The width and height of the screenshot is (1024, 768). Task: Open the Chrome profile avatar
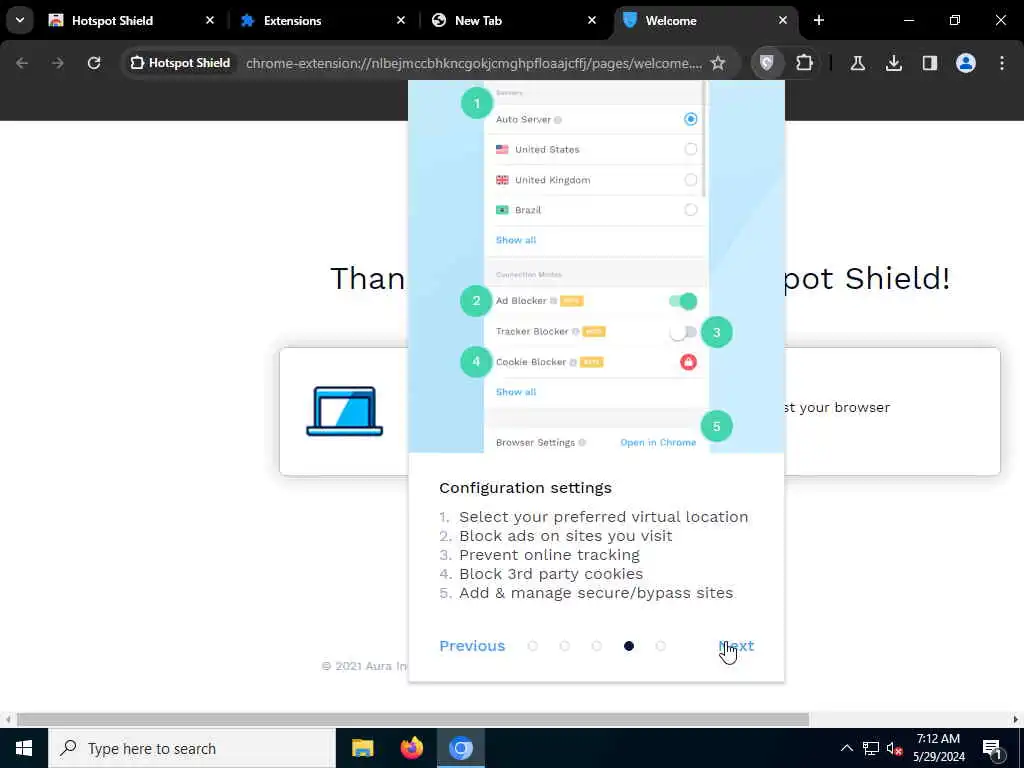(x=965, y=63)
